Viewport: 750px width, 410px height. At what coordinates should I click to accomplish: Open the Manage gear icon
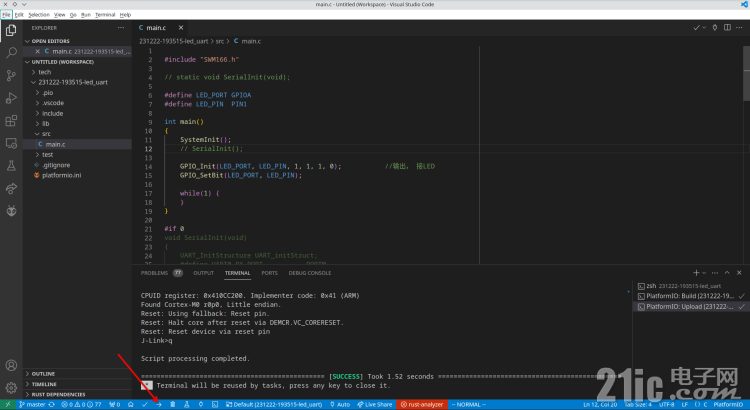tap(11, 388)
